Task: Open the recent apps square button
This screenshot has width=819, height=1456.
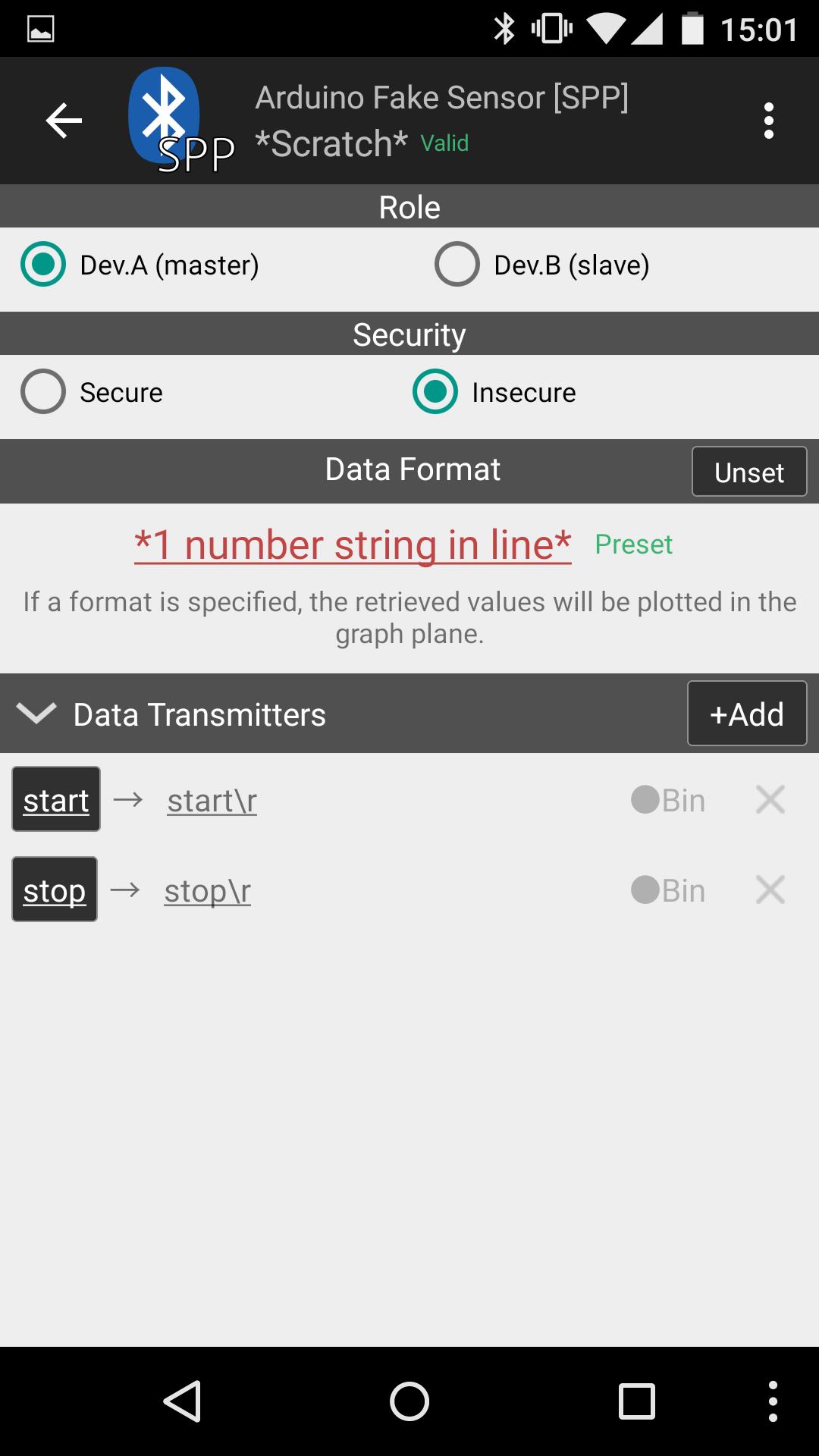Action: (x=636, y=1401)
